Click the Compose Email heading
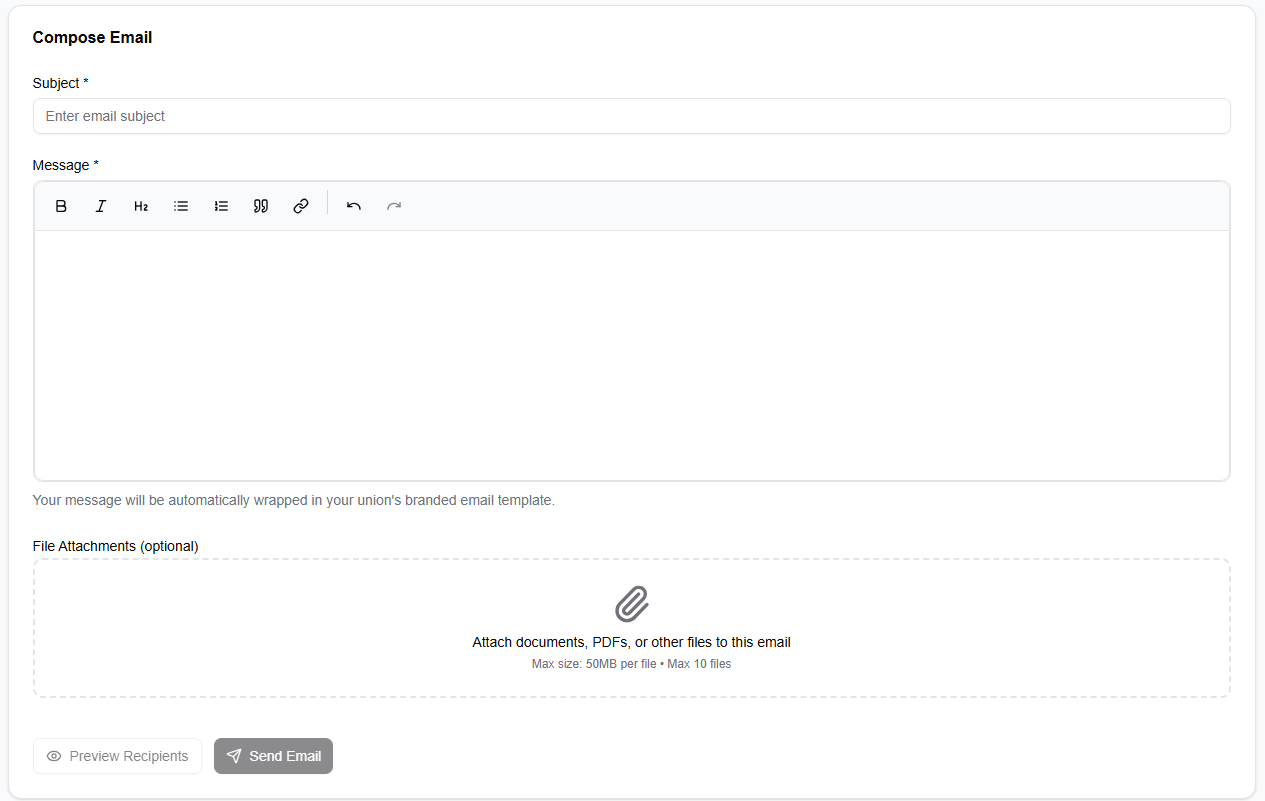 pos(92,37)
